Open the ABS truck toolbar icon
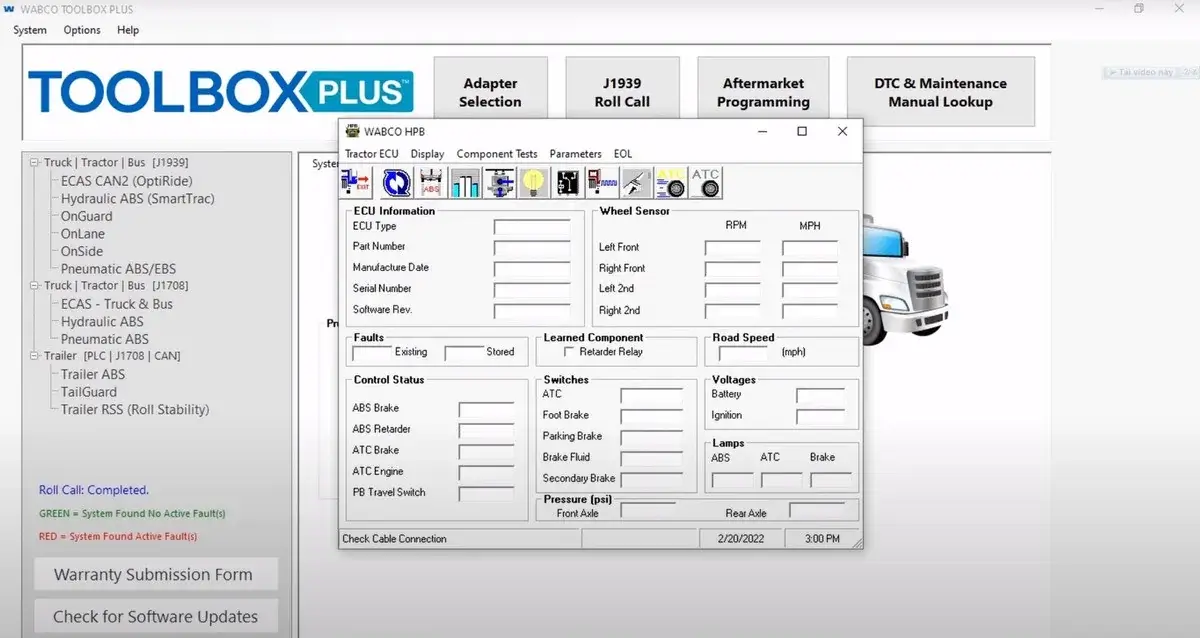 (432, 183)
